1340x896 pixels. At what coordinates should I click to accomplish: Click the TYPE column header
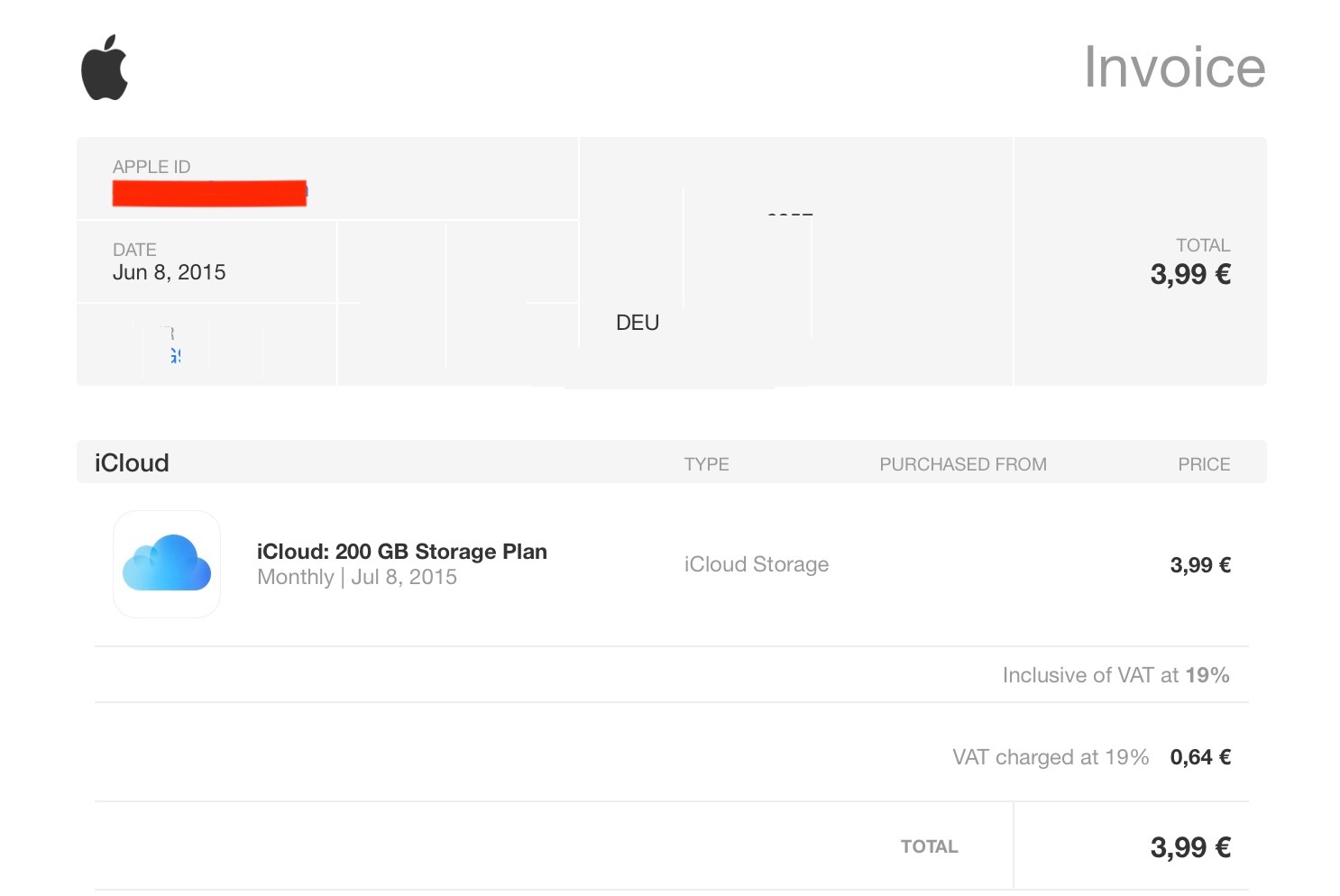point(706,464)
